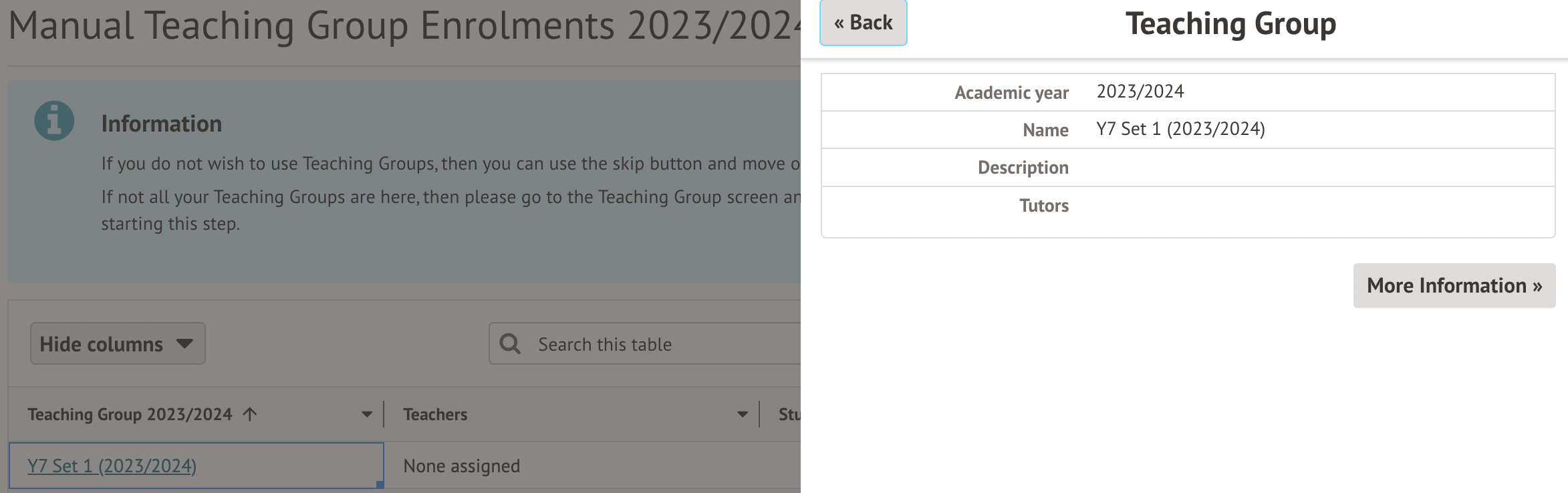Sort by Teaching Group 2023/2024 header
Viewport: 1568px width, 493px height.
pos(130,415)
